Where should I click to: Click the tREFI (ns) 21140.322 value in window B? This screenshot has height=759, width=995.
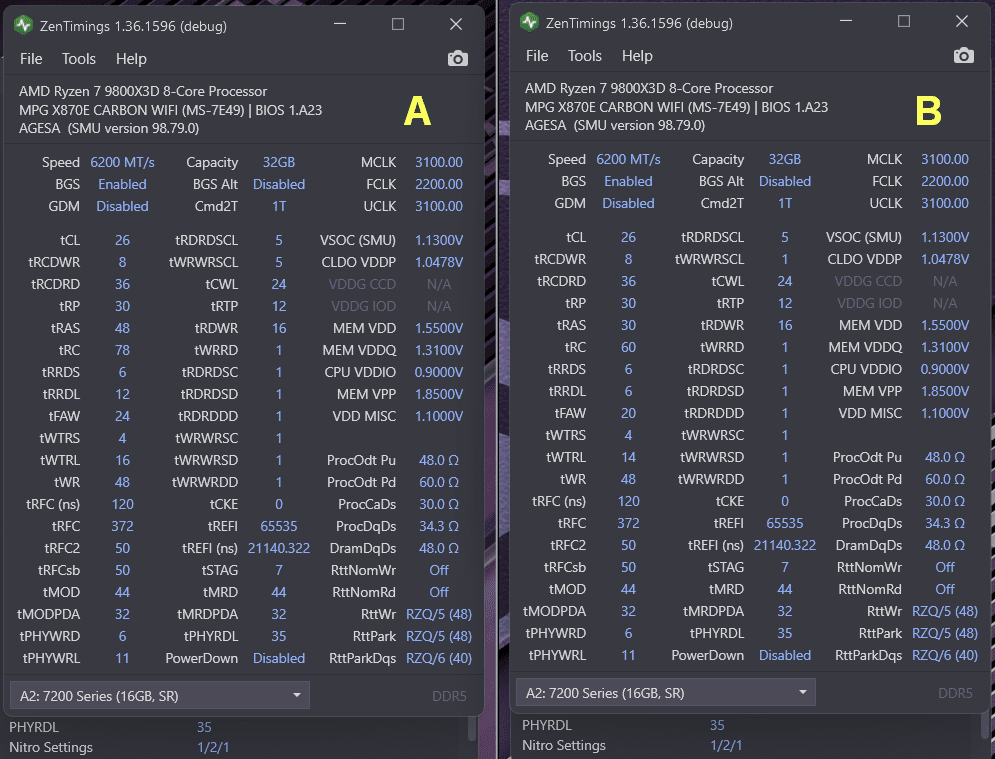(x=785, y=545)
